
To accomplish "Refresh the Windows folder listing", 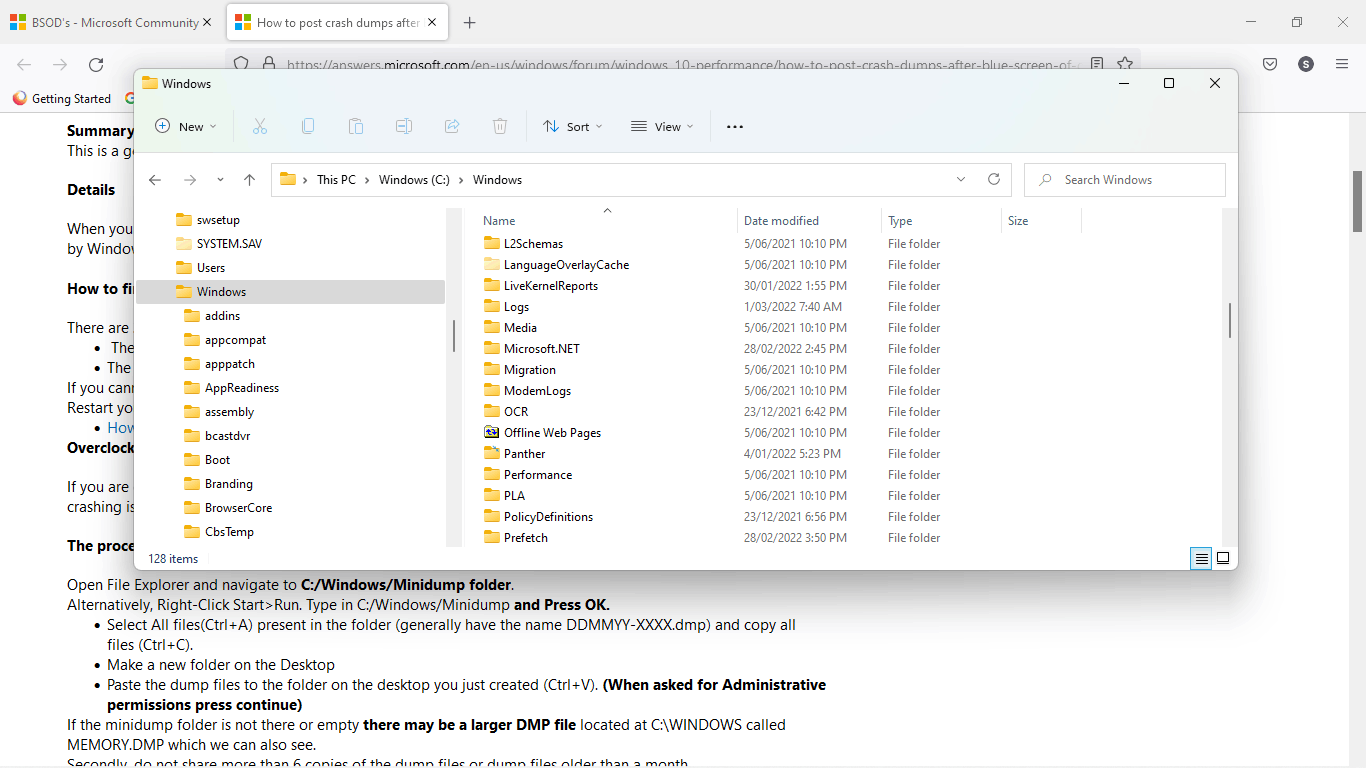I will point(994,180).
